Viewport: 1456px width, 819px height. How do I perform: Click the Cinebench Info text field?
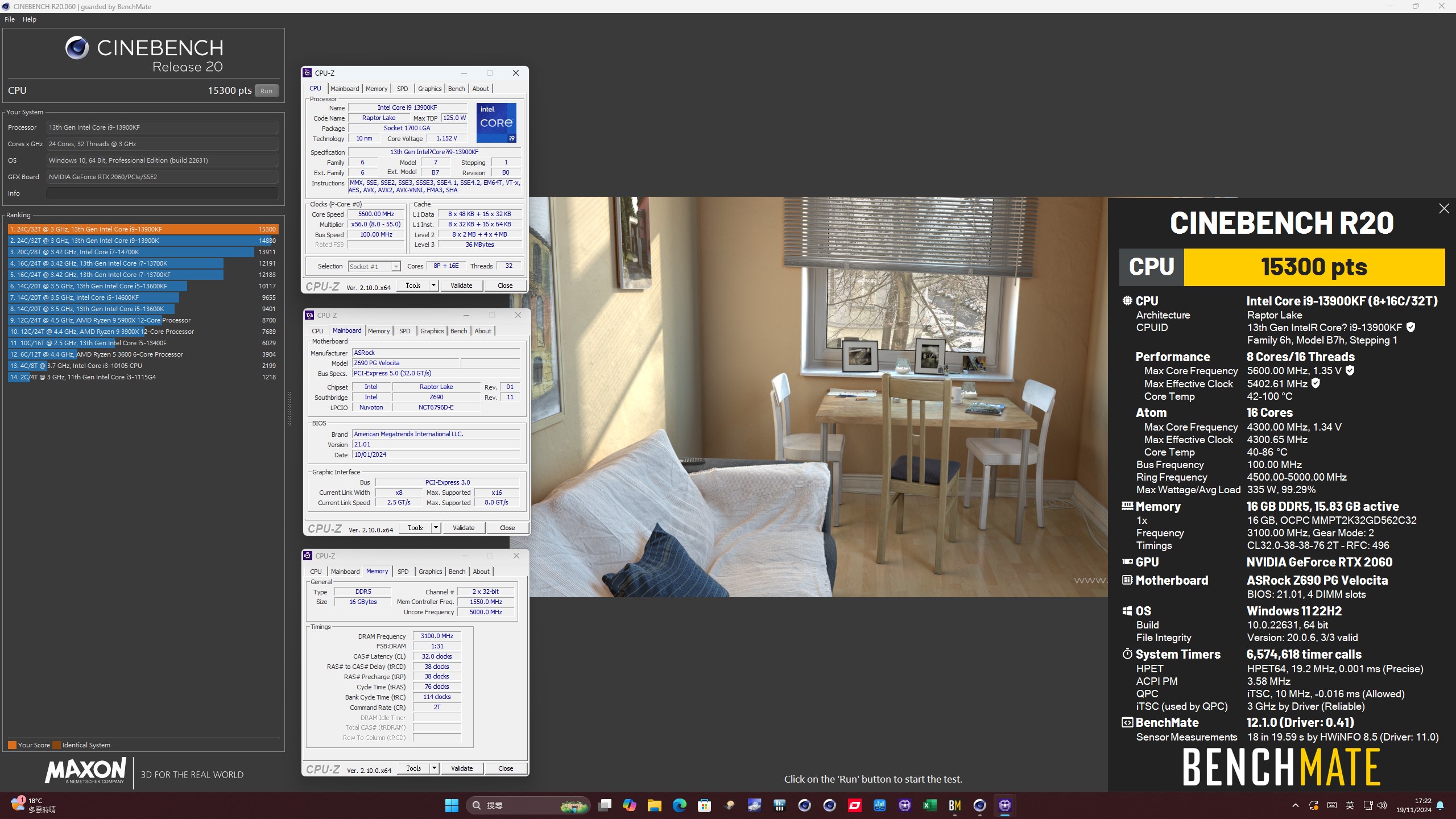coord(162,193)
